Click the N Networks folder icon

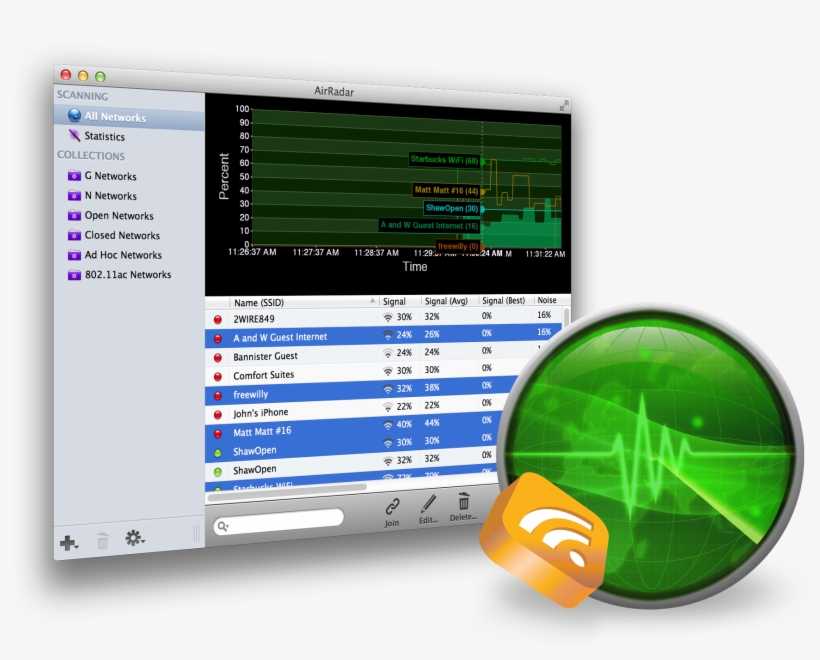(x=74, y=195)
